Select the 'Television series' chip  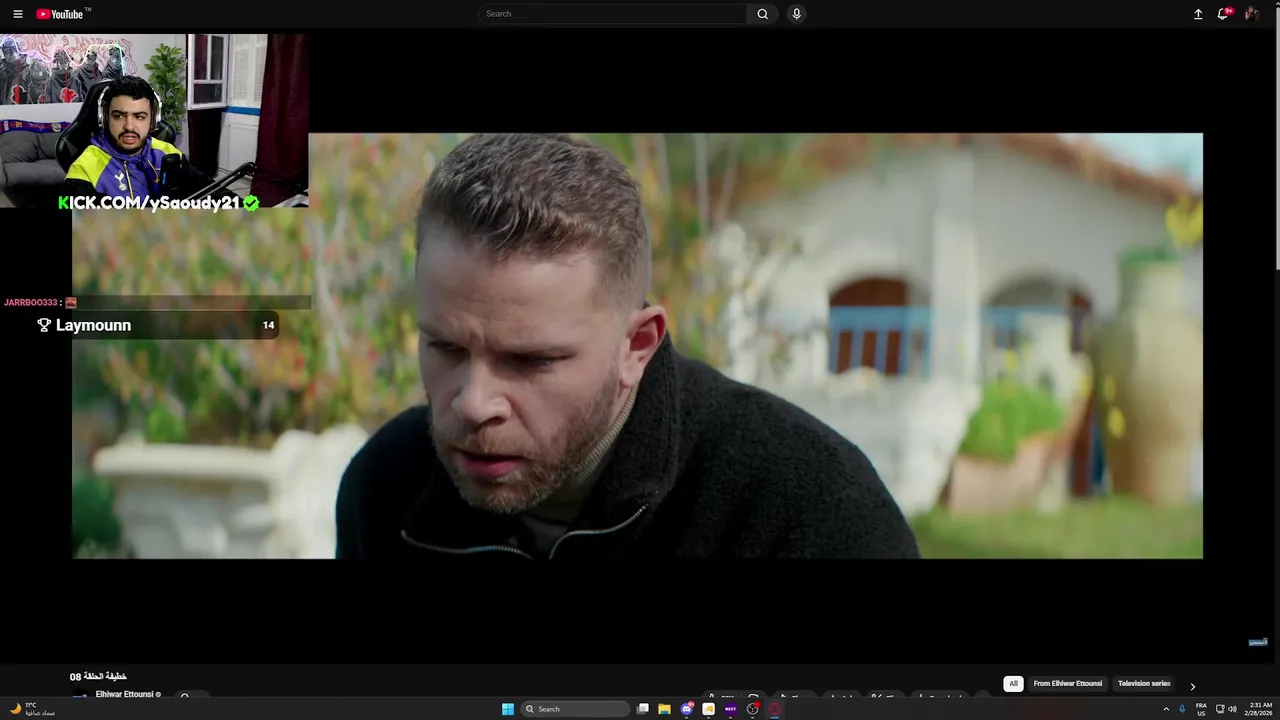pos(1144,684)
